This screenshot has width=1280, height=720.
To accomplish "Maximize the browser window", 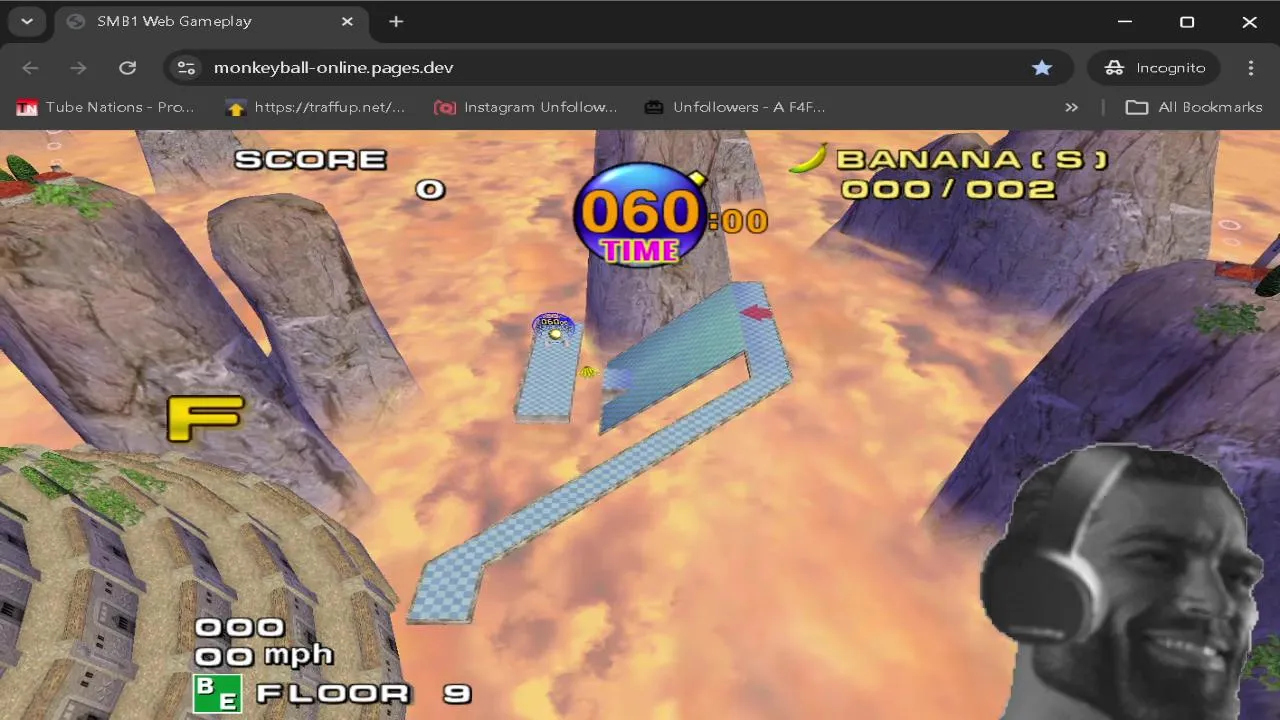I will click(x=1187, y=21).
